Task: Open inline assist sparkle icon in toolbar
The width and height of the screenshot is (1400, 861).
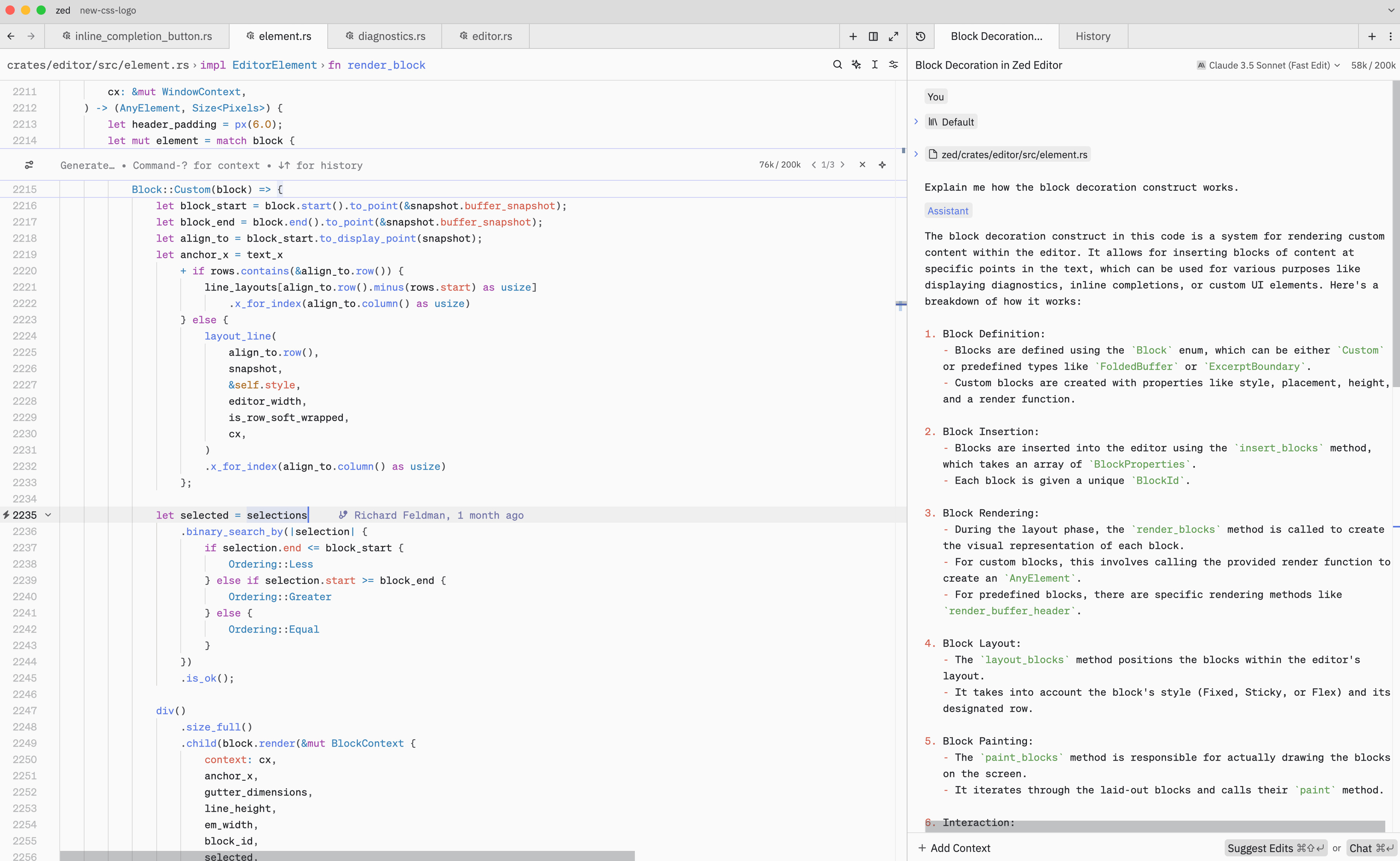Action: click(x=856, y=65)
